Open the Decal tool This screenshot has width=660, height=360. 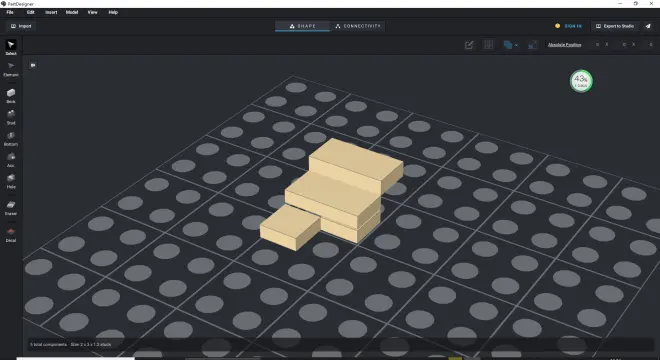(x=11, y=235)
